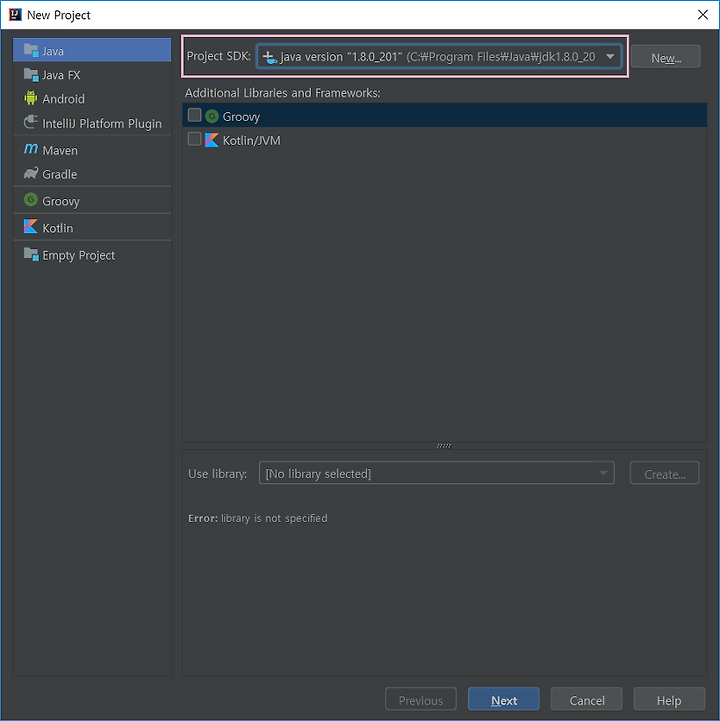Select the Java FX label in the list
Viewport: 720px width, 721px height.
tap(61, 75)
